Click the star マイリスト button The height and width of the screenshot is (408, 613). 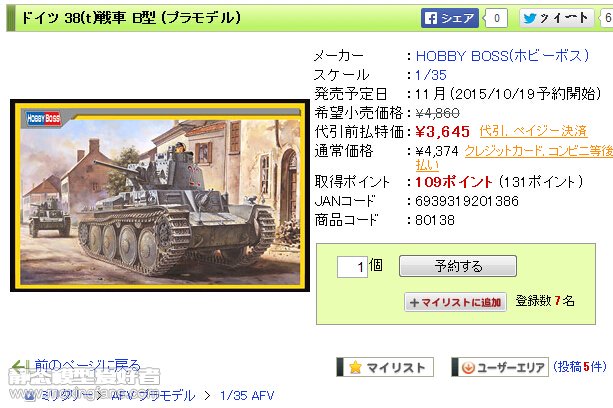click(385, 367)
